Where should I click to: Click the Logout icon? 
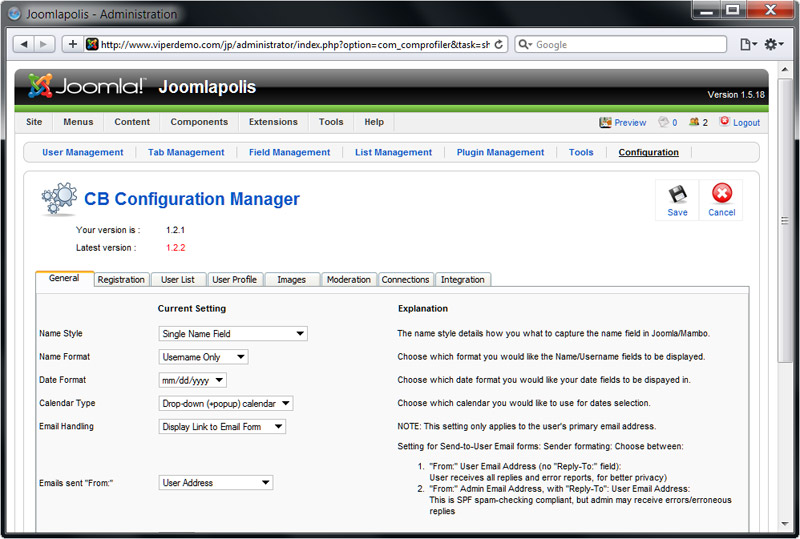pos(724,121)
